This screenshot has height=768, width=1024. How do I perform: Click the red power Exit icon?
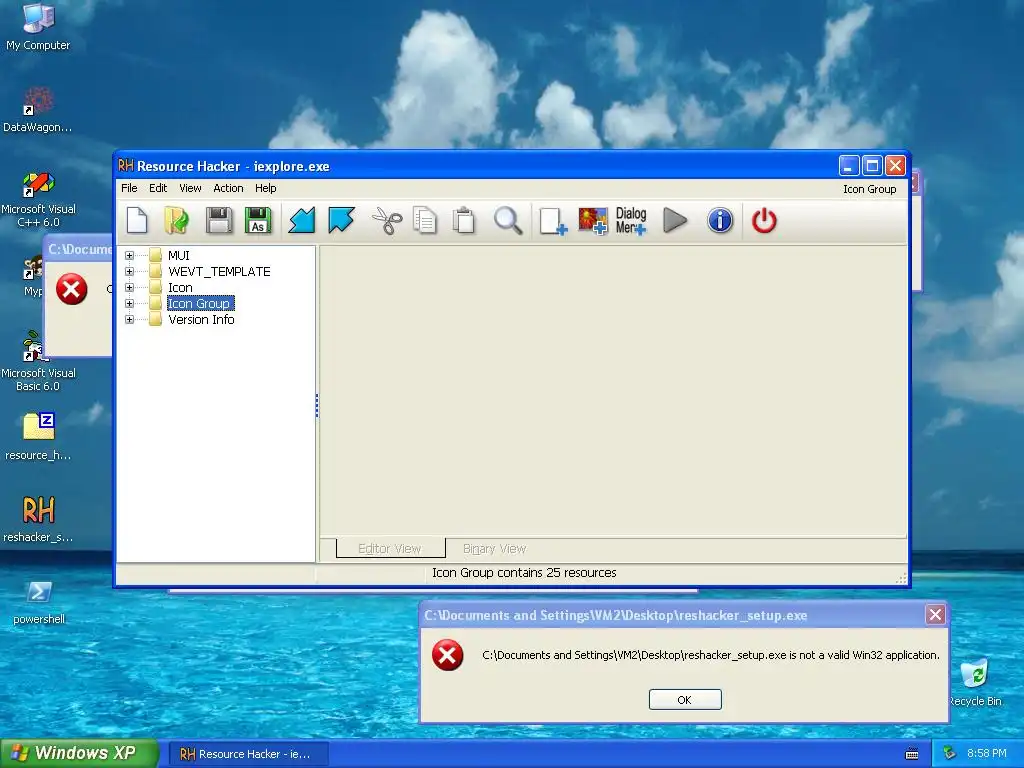tap(764, 220)
